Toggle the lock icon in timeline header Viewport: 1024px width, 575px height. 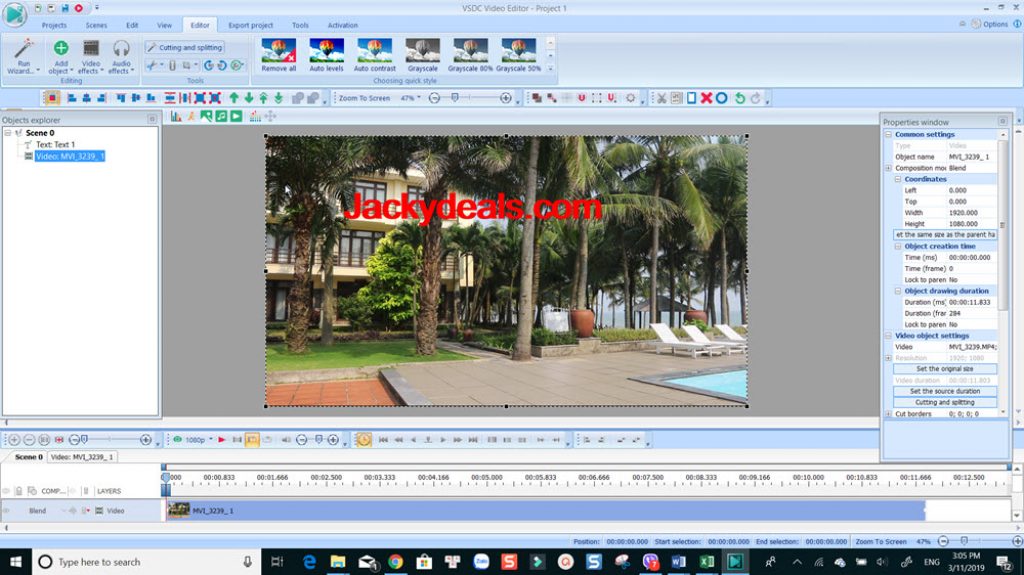click(19, 491)
